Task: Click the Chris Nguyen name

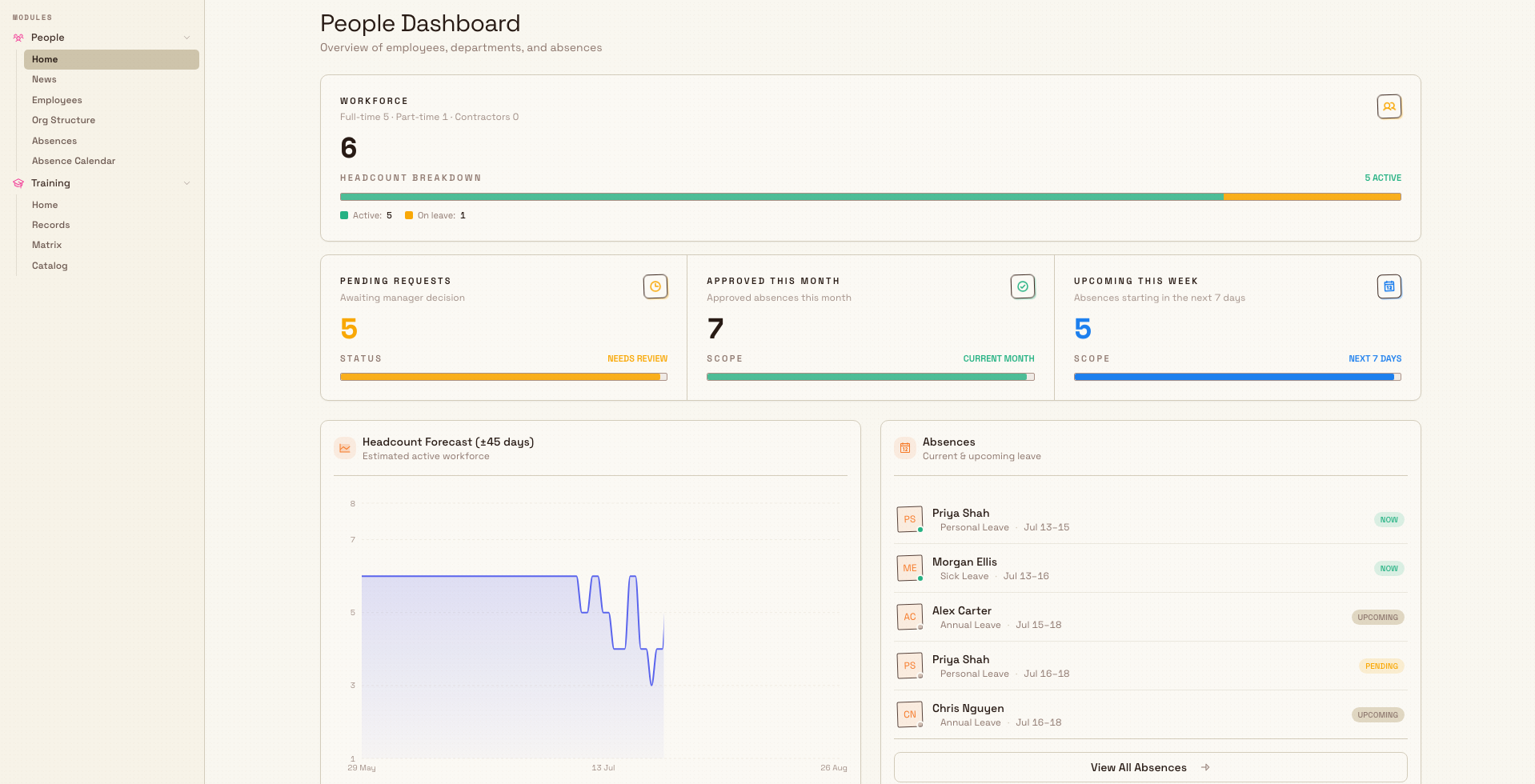Action: [x=968, y=708]
